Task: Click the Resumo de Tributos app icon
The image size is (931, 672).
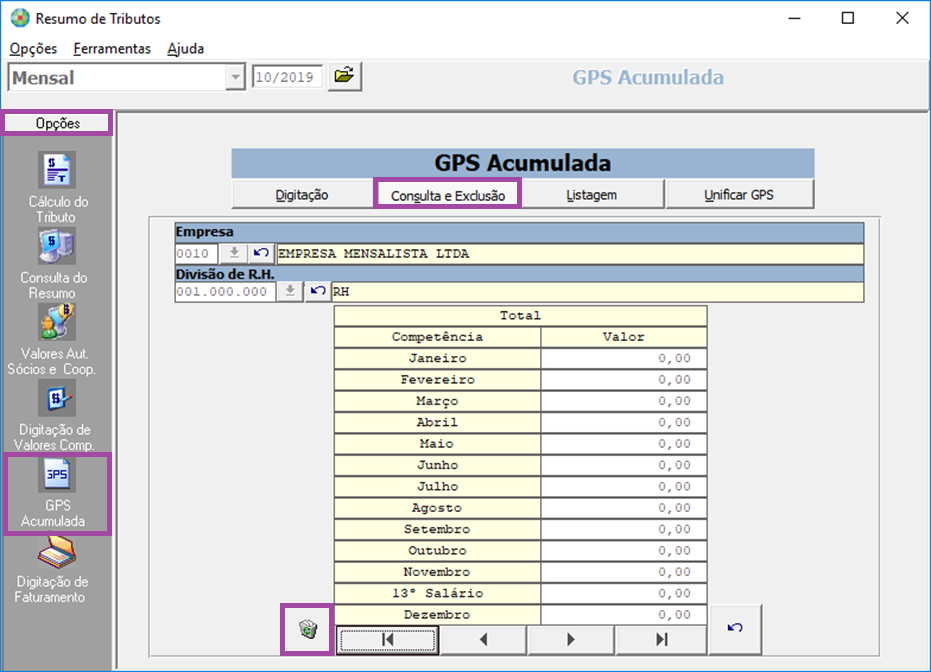Action: [20, 18]
